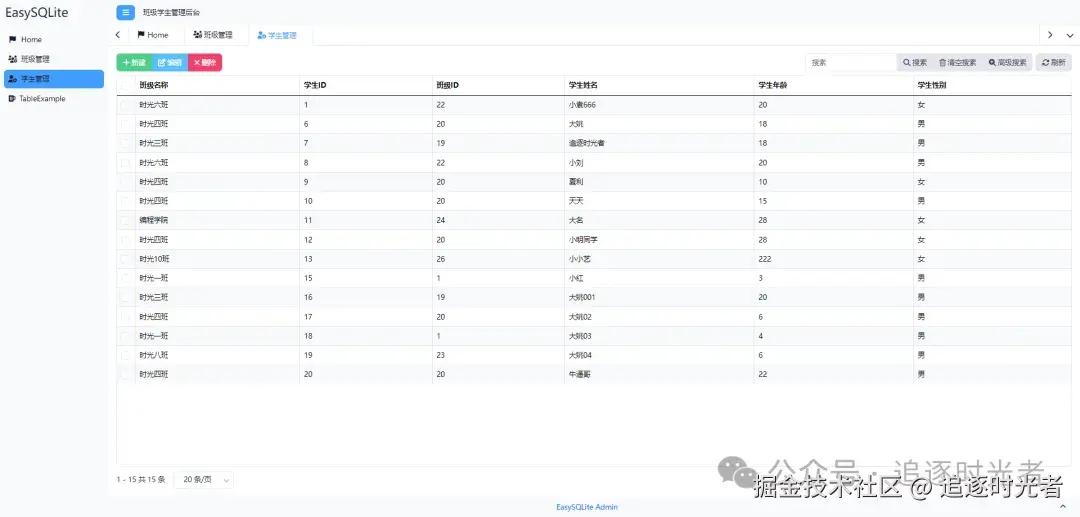Select 学生管理 in the left sidebar
Image resolution: width=1080 pixels, height=517 pixels.
point(54,79)
